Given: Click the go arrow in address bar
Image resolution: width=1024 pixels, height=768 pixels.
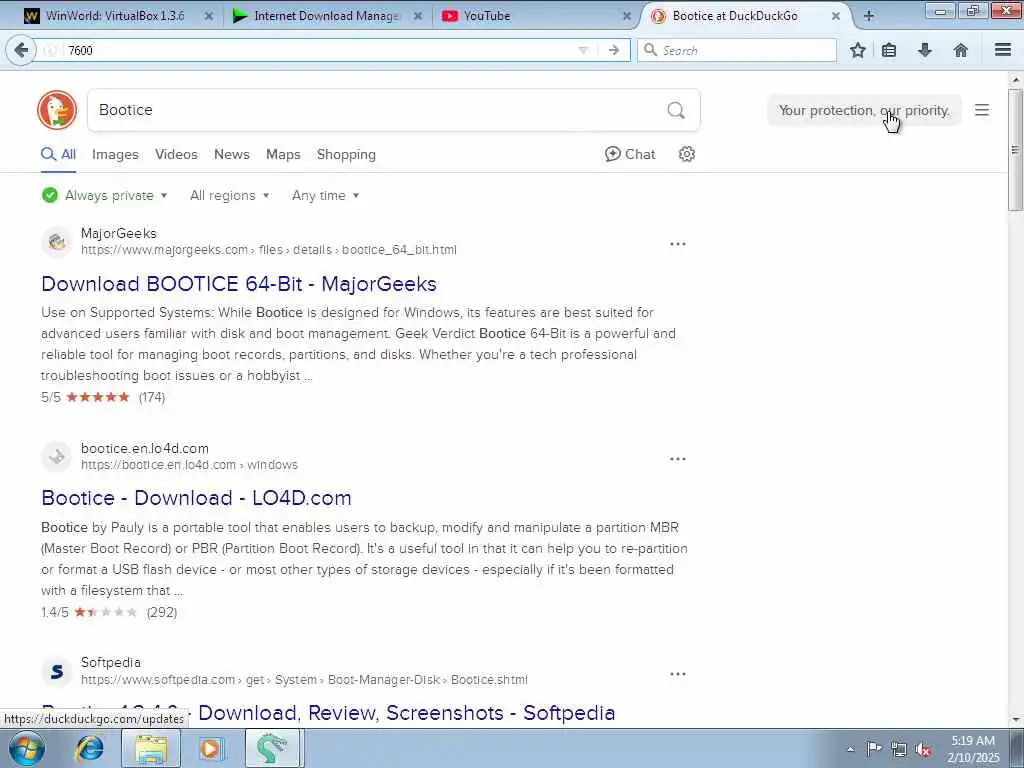Looking at the screenshot, I should pyautogui.click(x=614, y=50).
